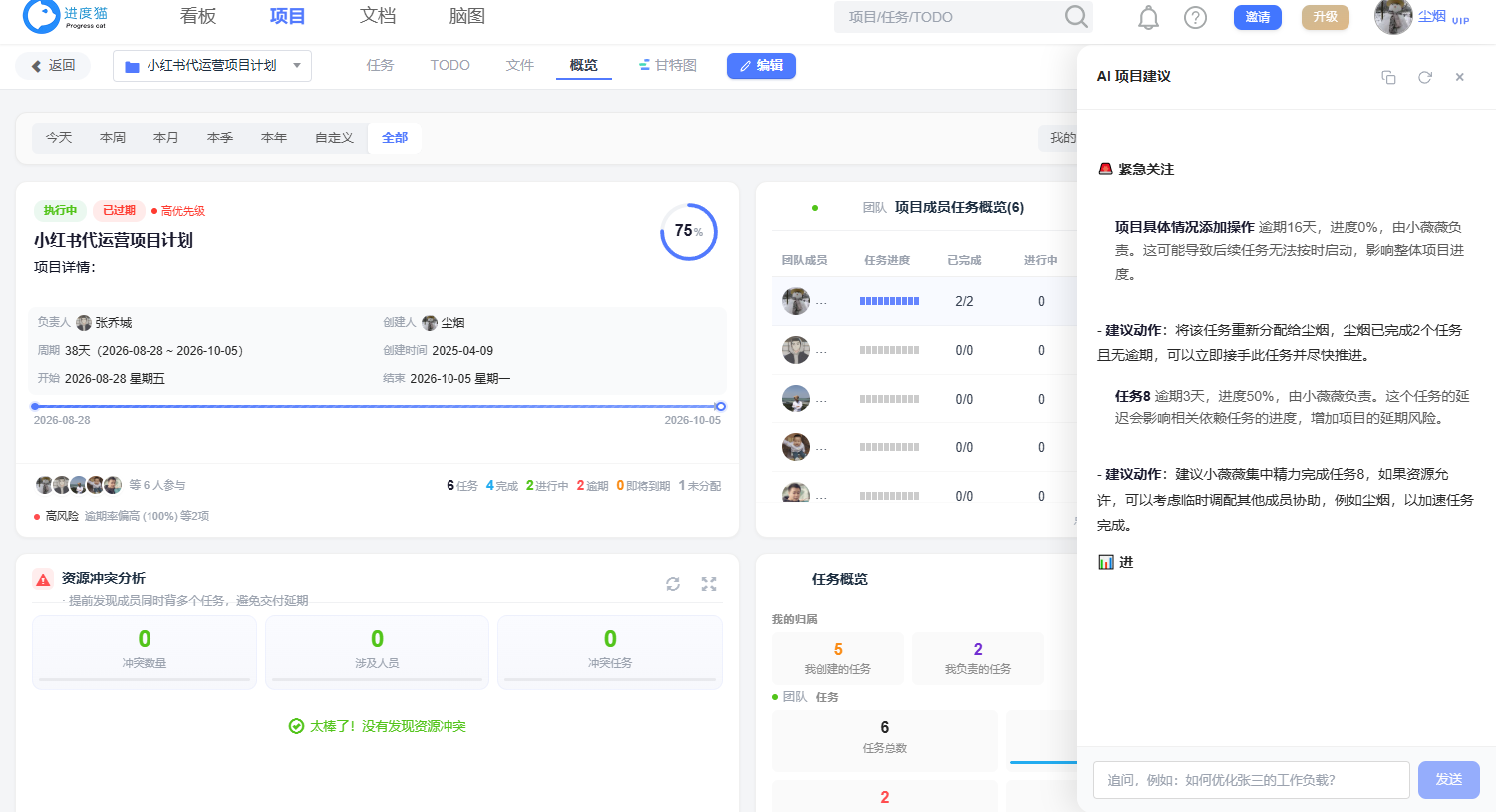Regenerate the AI 项目建议
This screenshot has width=1498, height=812.
coord(1425,77)
